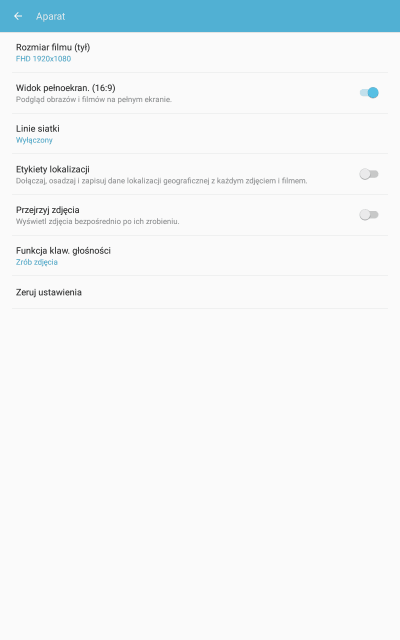Disable Widok pełnoekran. (16:9) switch
The width and height of the screenshot is (400, 640).
click(369, 93)
